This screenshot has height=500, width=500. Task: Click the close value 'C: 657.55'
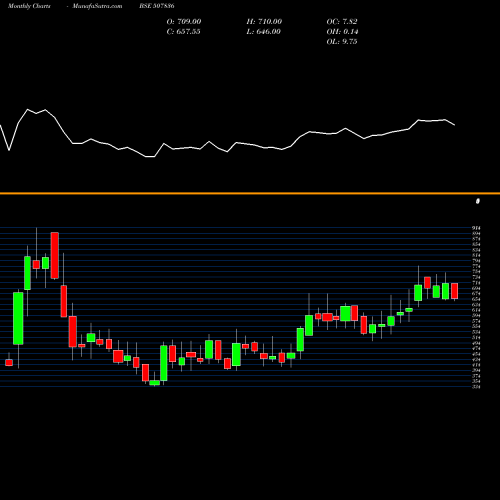[183, 32]
